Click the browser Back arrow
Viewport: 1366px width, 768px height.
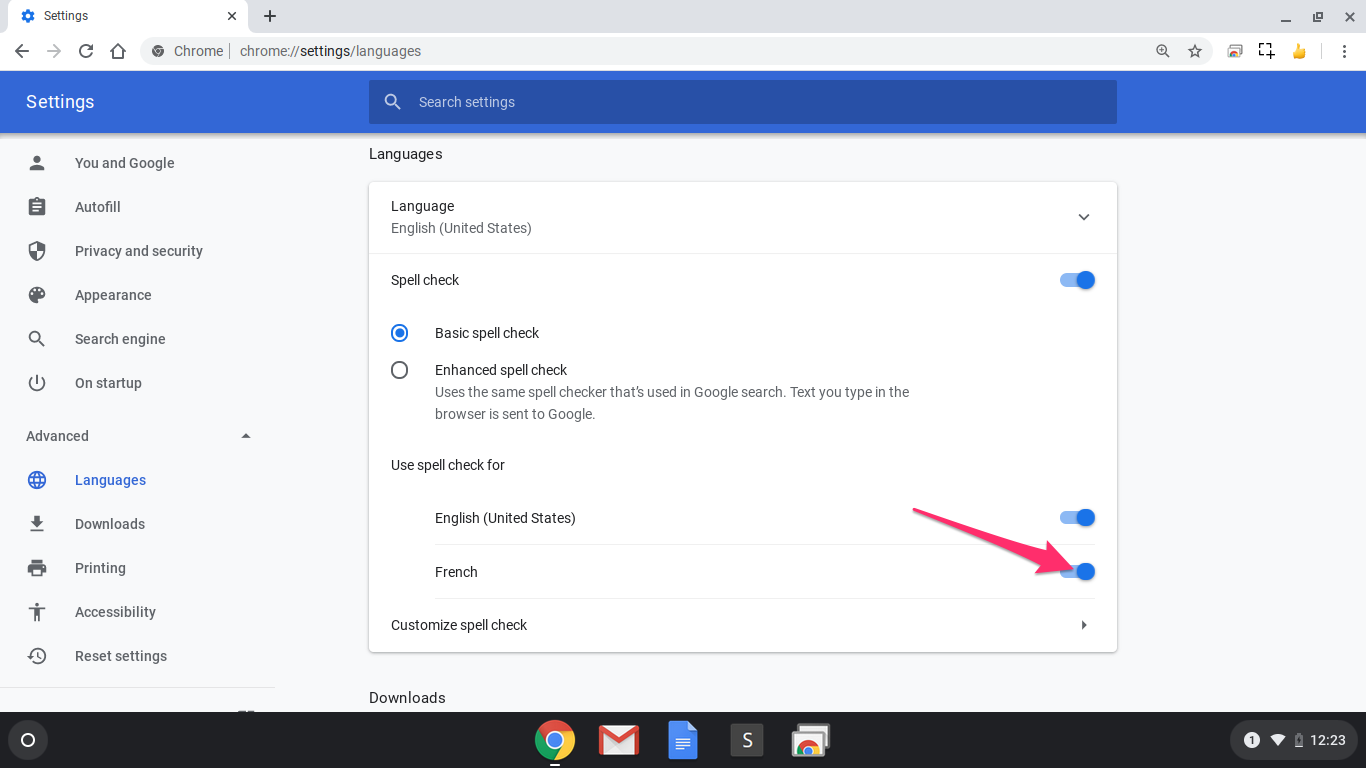tap(22, 51)
